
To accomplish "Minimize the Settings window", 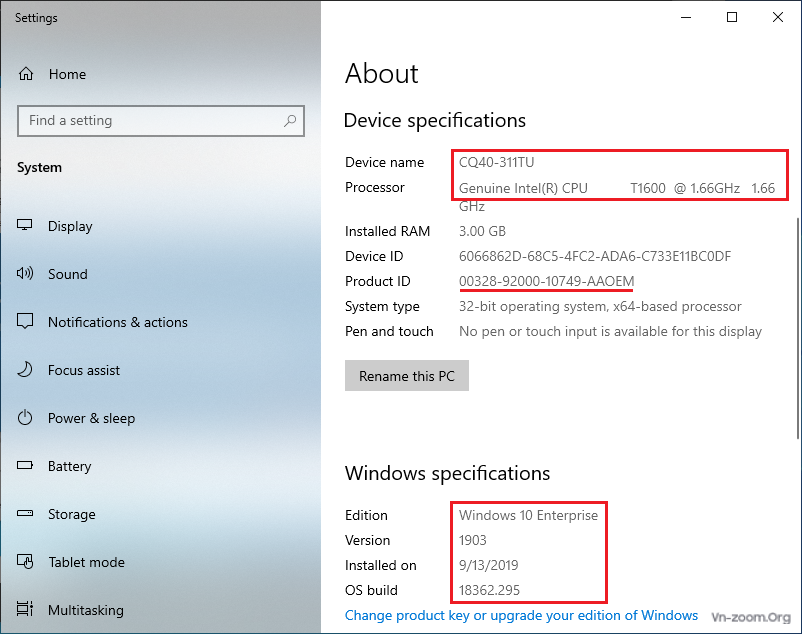I will tap(686, 17).
